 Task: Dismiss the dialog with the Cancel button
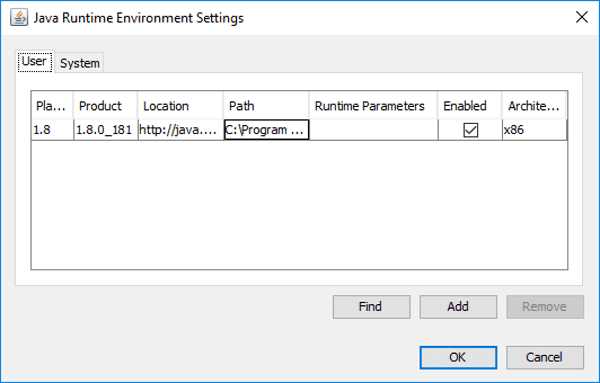(x=545, y=357)
